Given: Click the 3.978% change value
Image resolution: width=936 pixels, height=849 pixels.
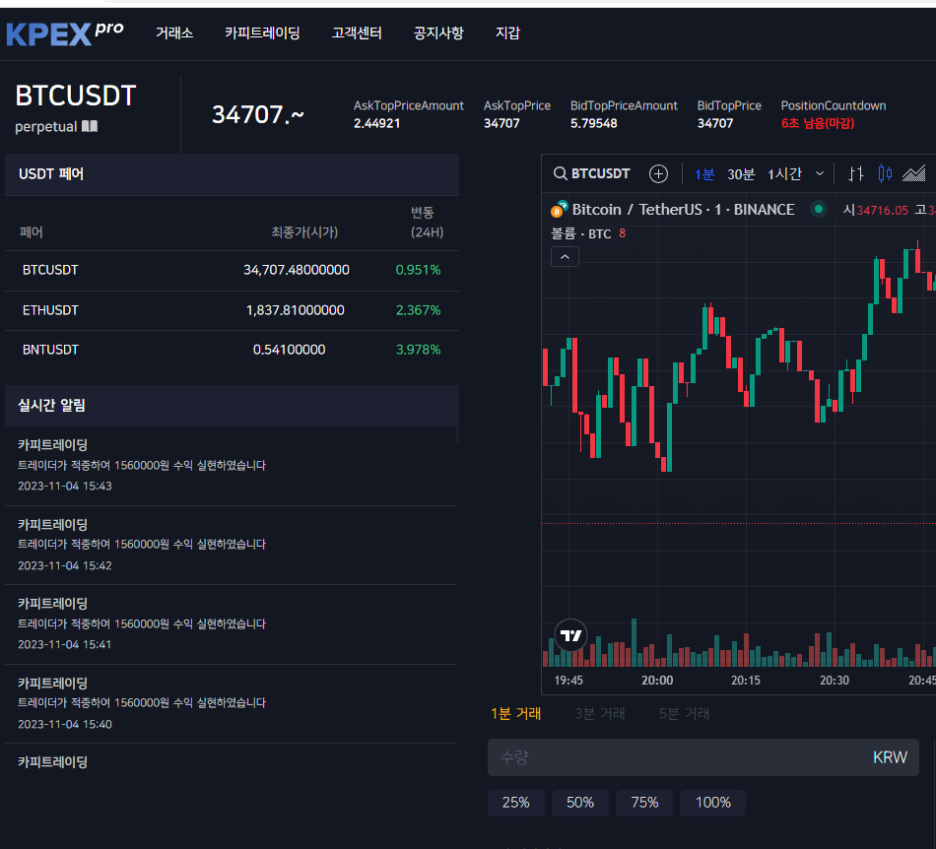Looking at the screenshot, I should (418, 350).
